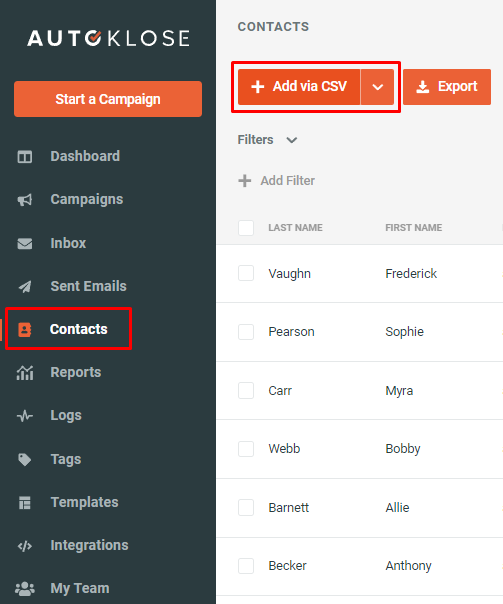Click the Reports chart icon

(x=25, y=372)
